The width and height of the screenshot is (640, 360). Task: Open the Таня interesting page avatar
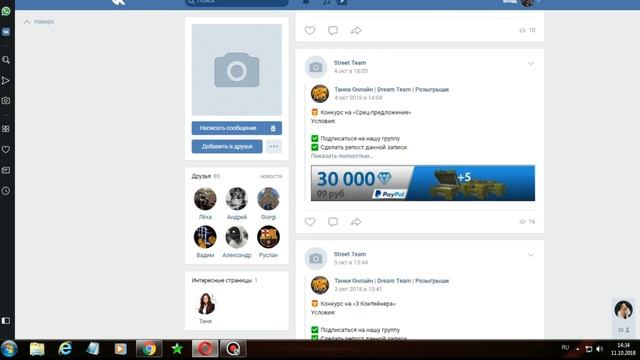pos(205,303)
